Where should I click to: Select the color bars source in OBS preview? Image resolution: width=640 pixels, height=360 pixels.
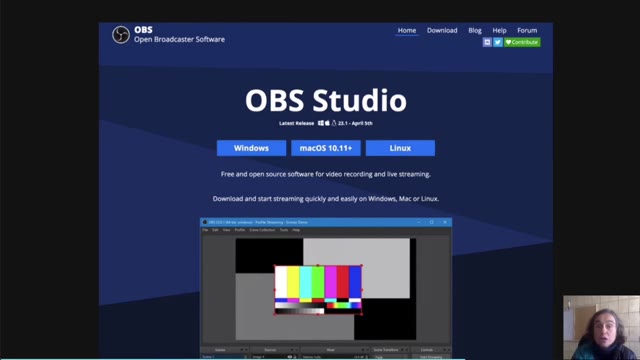[x=318, y=290]
